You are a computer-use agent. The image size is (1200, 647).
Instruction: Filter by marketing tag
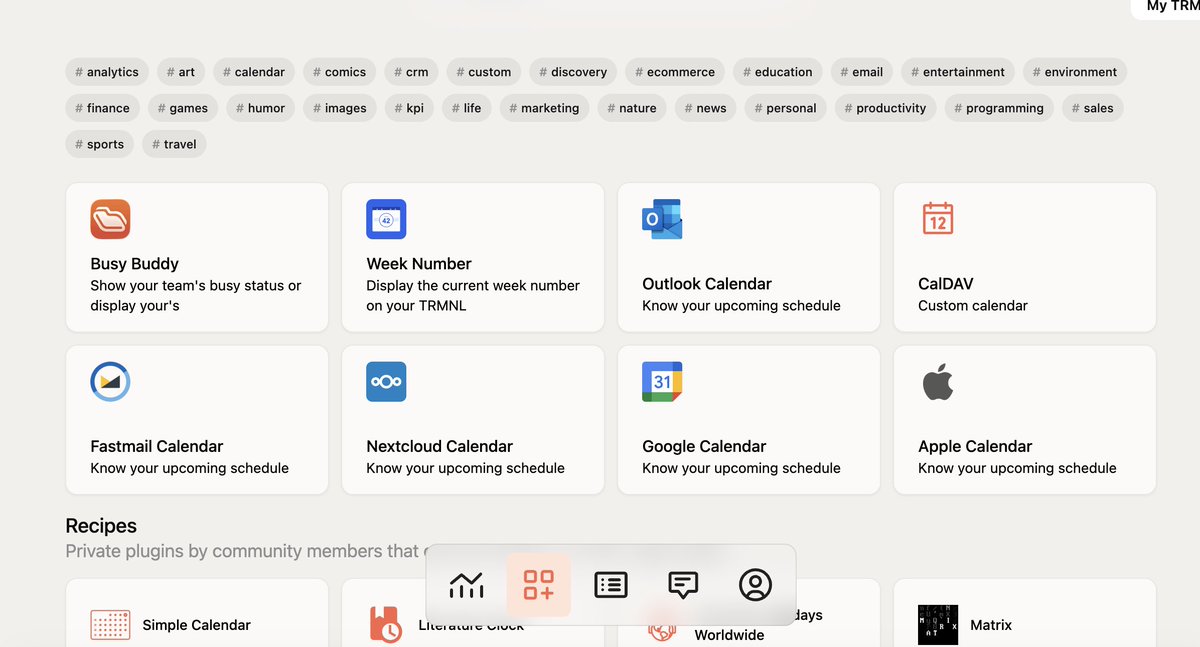(x=544, y=108)
